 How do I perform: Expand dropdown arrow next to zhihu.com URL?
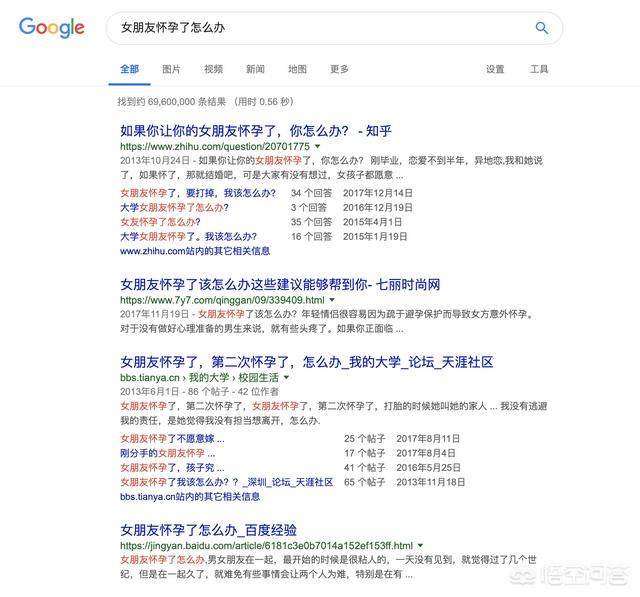(x=318, y=146)
